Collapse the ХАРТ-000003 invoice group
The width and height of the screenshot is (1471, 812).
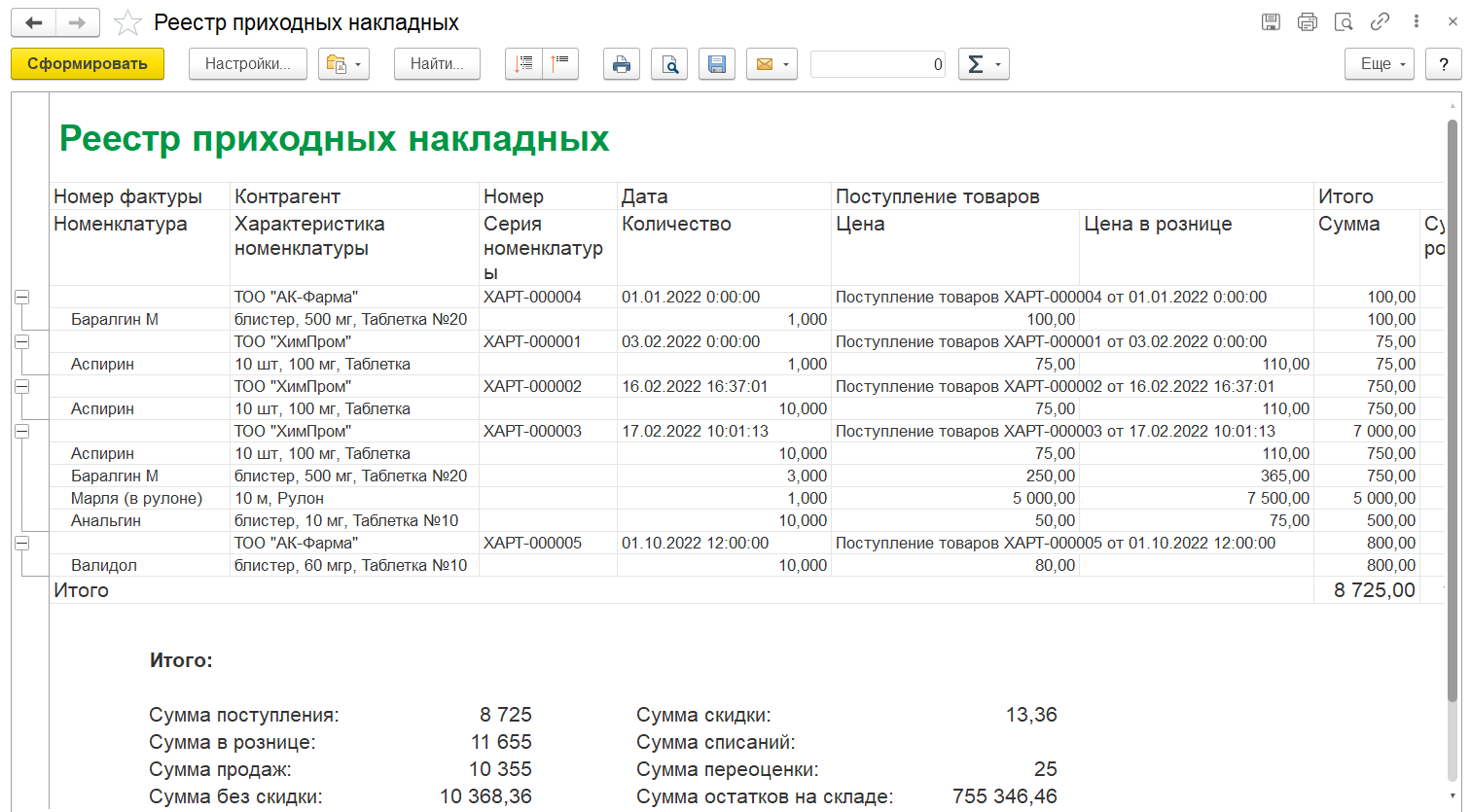pos(21,432)
